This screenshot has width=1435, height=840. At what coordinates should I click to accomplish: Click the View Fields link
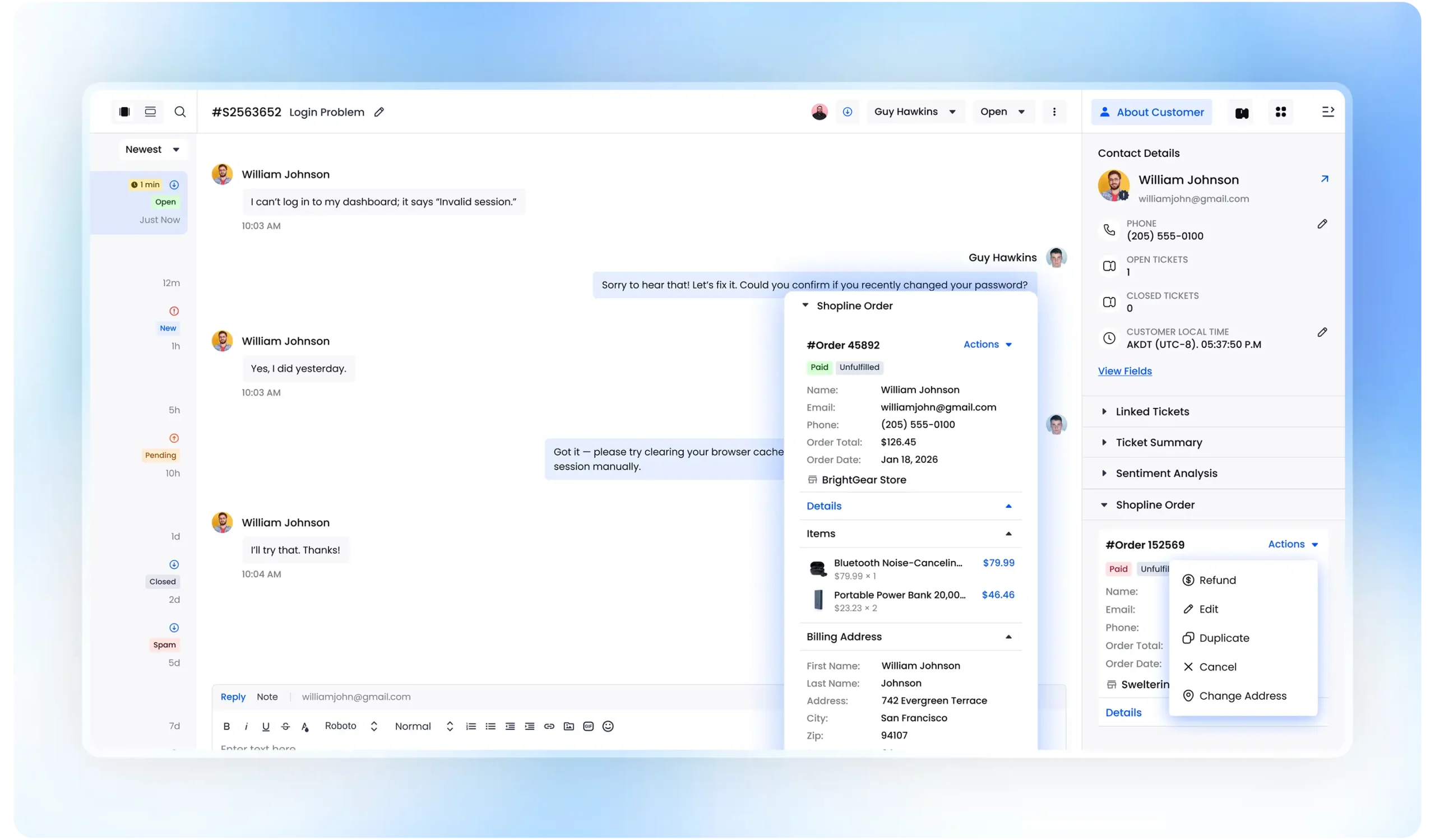click(1124, 370)
